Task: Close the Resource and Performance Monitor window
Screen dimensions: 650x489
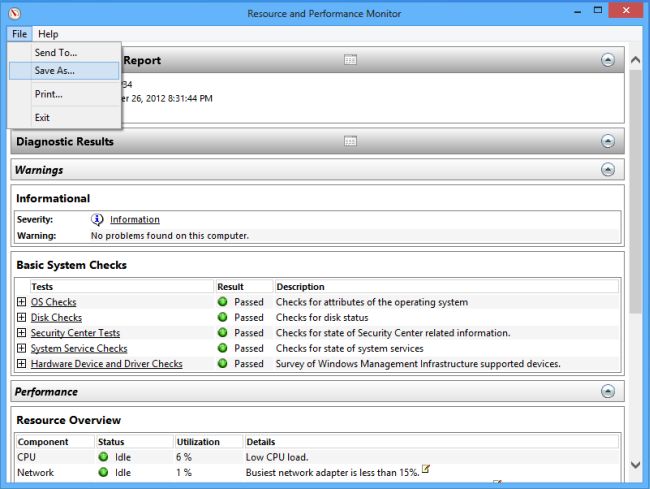Action: (626, 10)
